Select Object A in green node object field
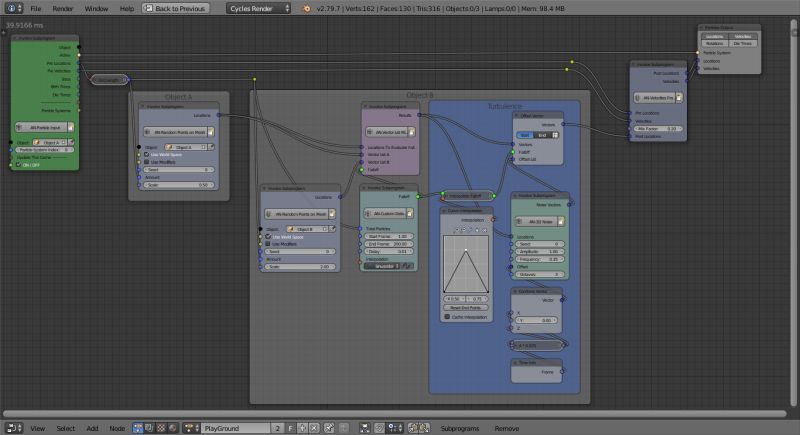The width and height of the screenshot is (800, 435). pyautogui.click(x=50, y=142)
